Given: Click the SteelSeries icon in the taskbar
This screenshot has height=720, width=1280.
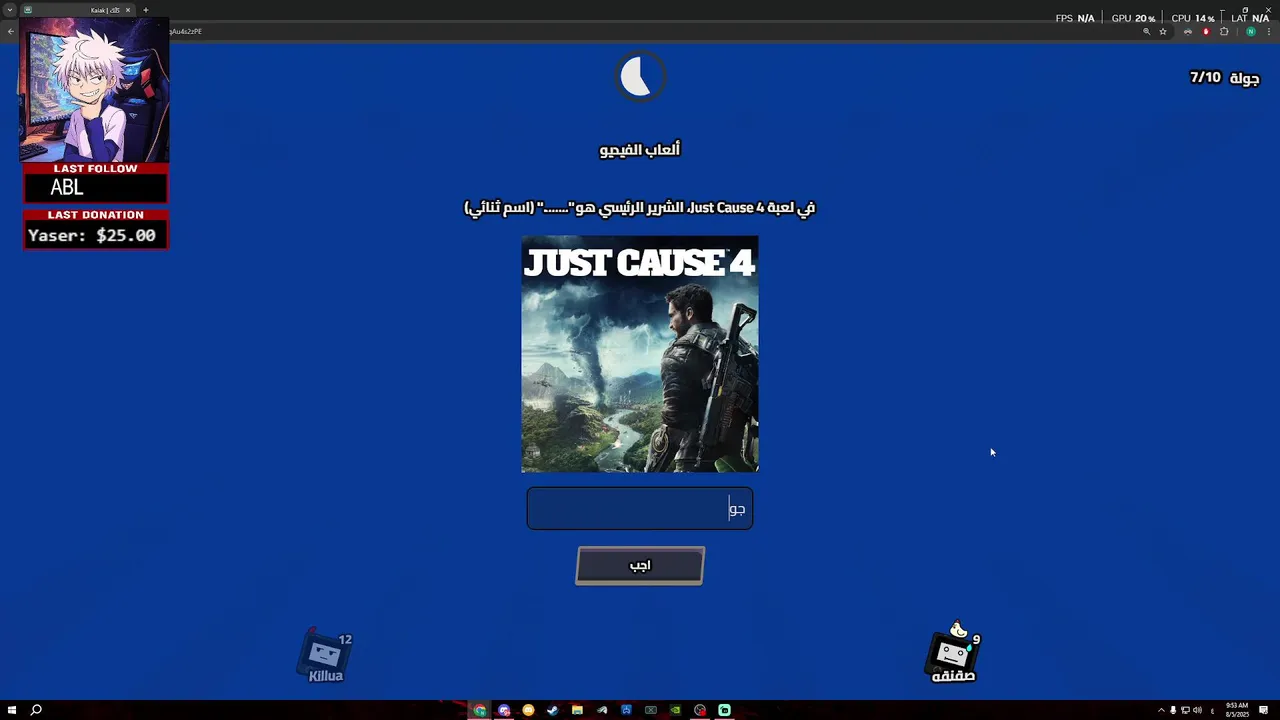Looking at the screenshot, I should click(x=602, y=710).
